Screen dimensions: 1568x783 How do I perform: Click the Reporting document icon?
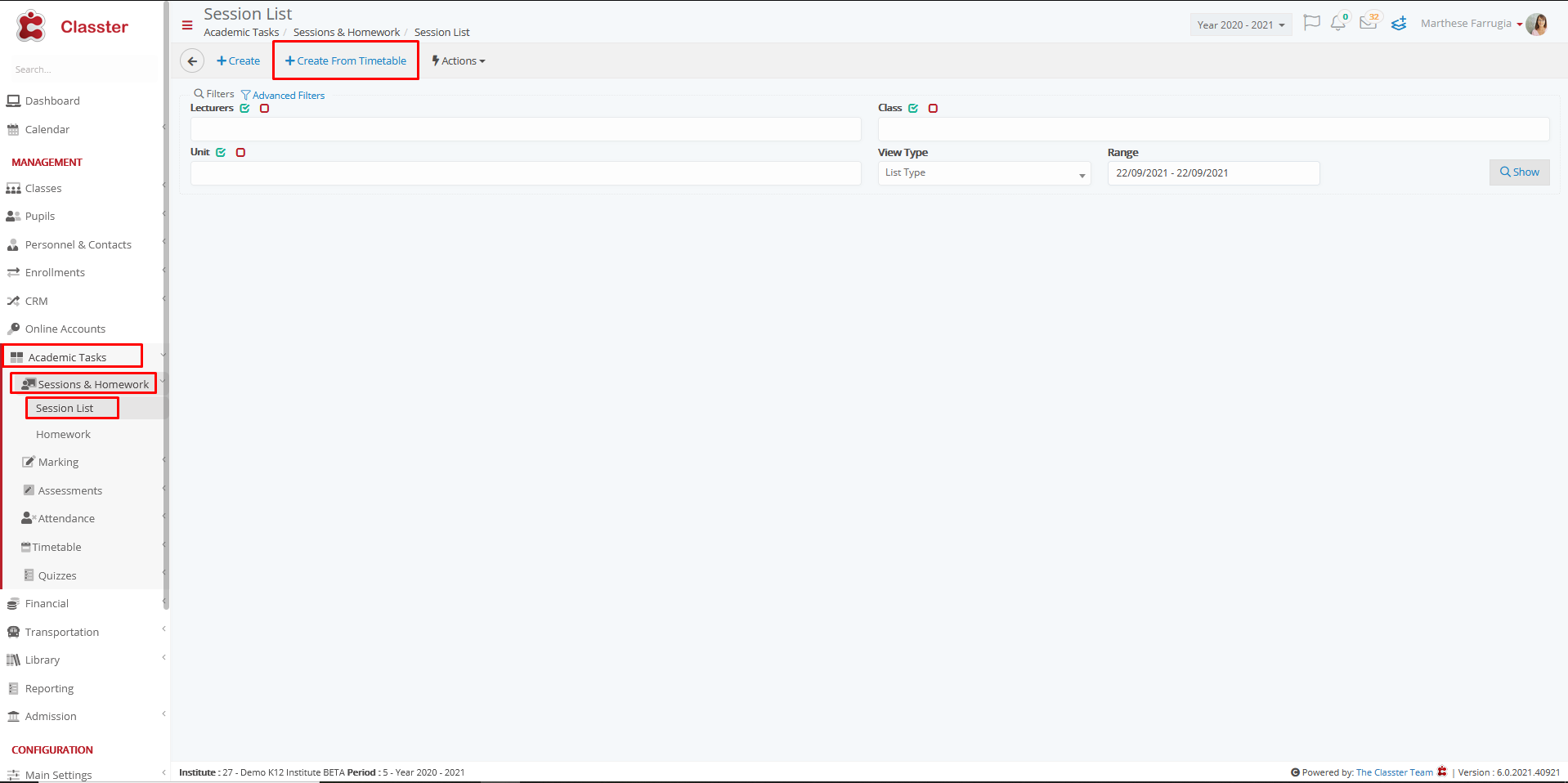coord(13,689)
